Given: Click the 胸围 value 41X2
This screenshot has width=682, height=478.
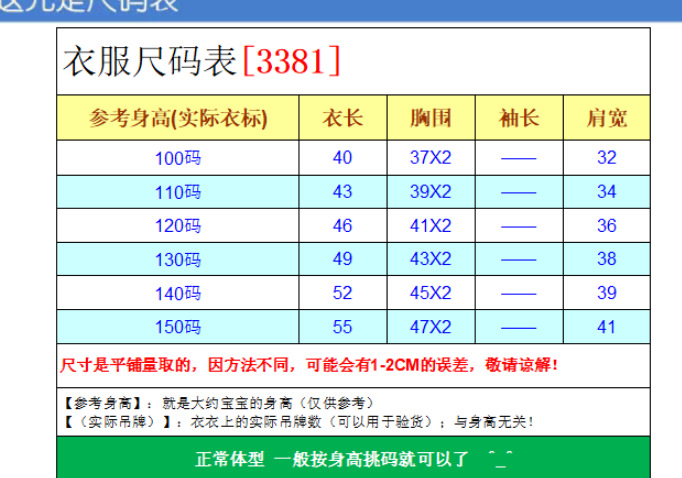Looking at the screenshot, I should [431, 225].
